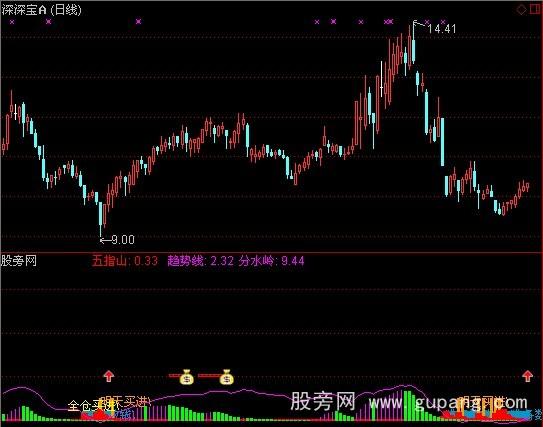
Task: Click the 股旁网 indicator name label
Action: tap(19, 261)
